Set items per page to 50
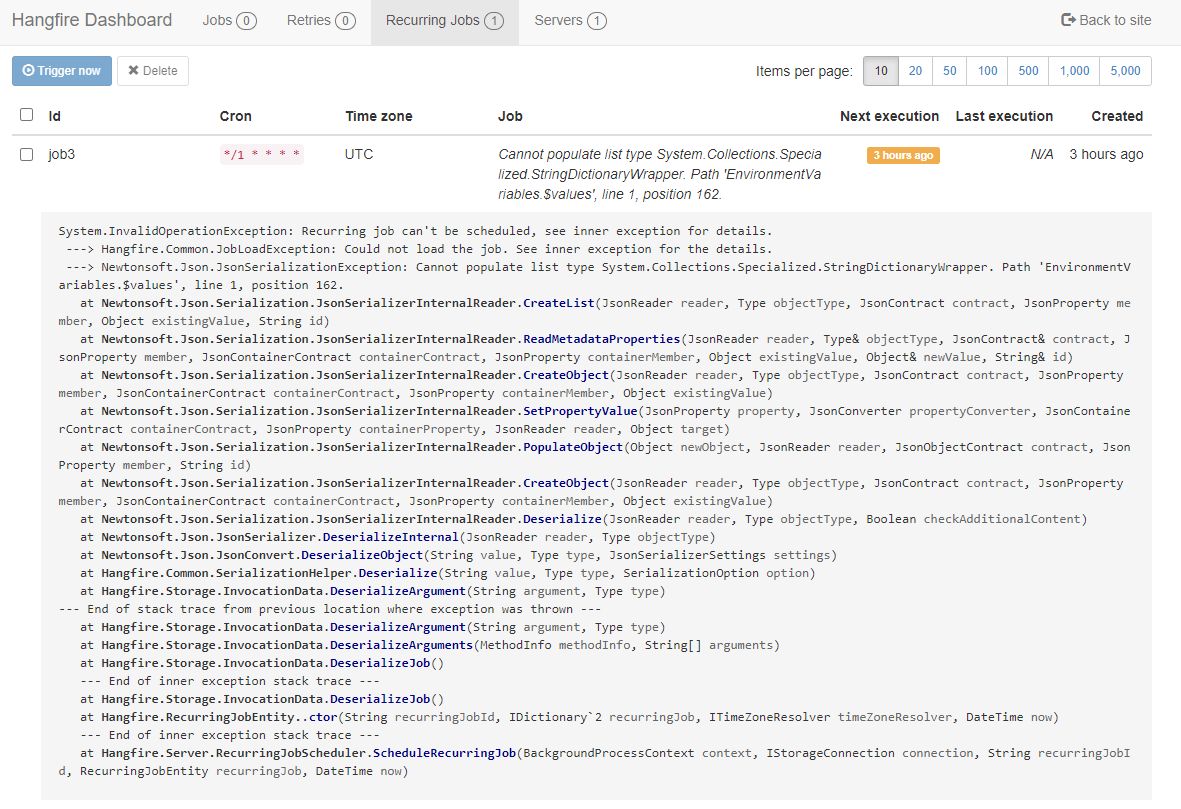This screenshot has width=1181, height=809. coord(950,71)
